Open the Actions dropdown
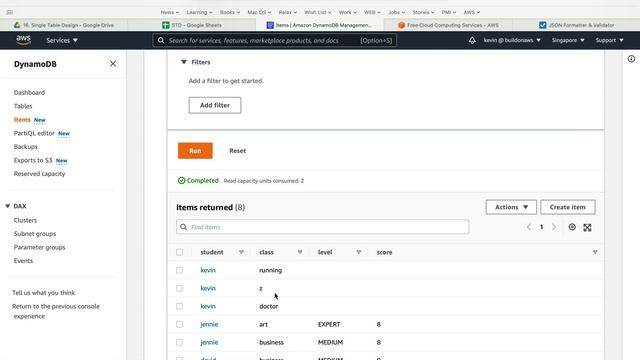640x360 pixels. pyautogui.click(x=511, y=207)
